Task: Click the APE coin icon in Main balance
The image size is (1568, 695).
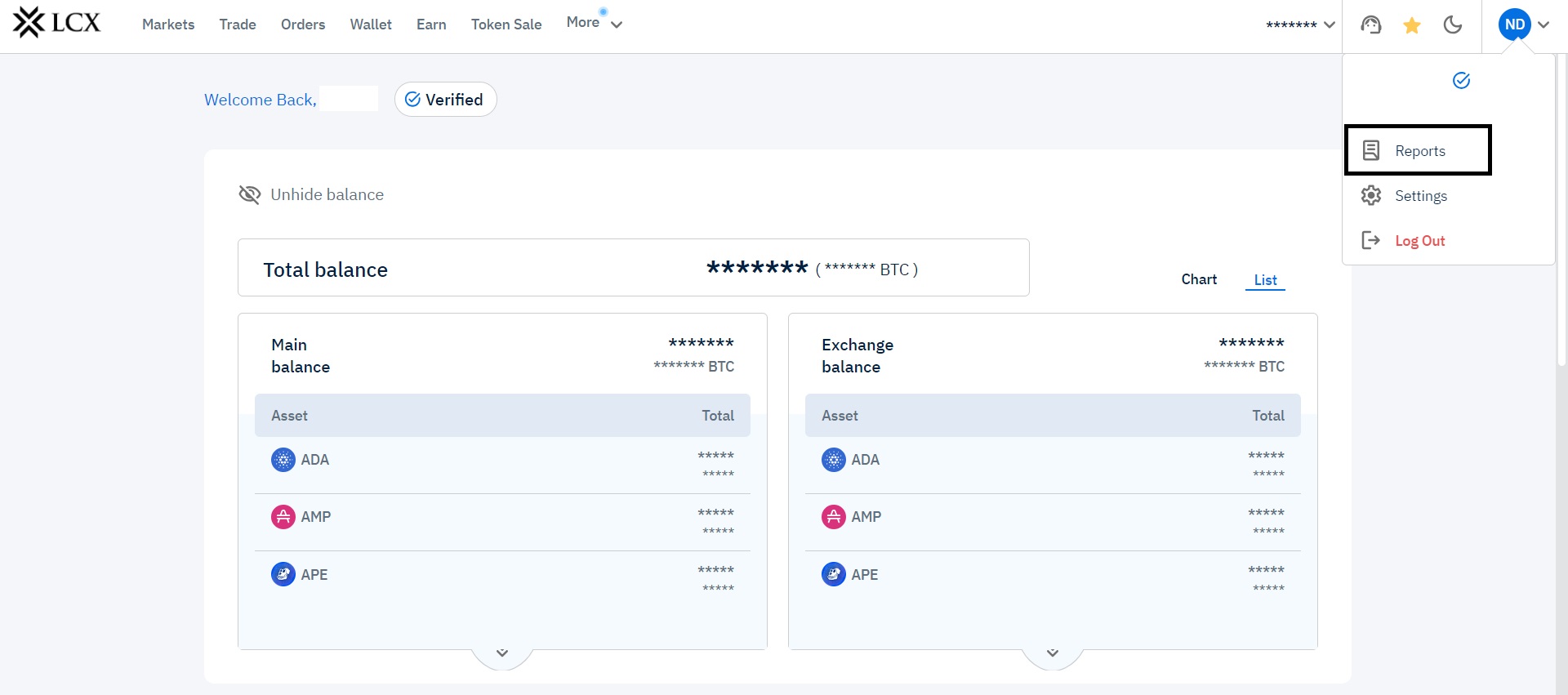Action: (x=283, y=574)
